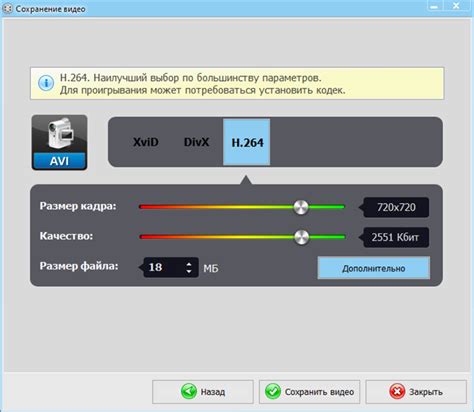Image resolution: width=474 pixels, height=412 pixels.
Task: Click the Размер кадра label
Action: pyautogui.click(x=78, y=206)
